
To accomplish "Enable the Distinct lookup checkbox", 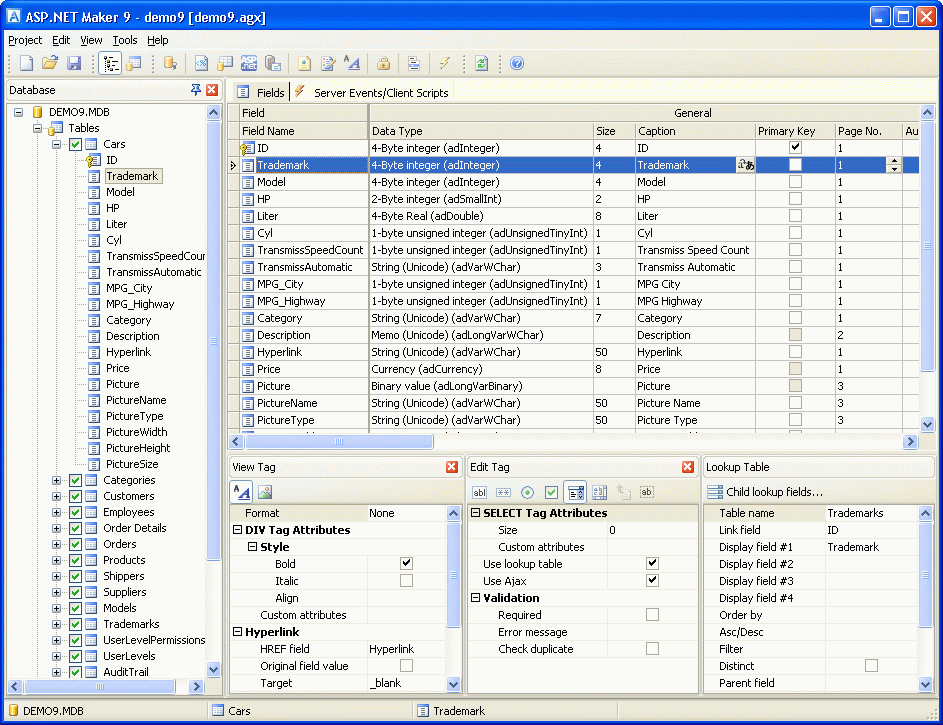I will click(x=871, y=665).
